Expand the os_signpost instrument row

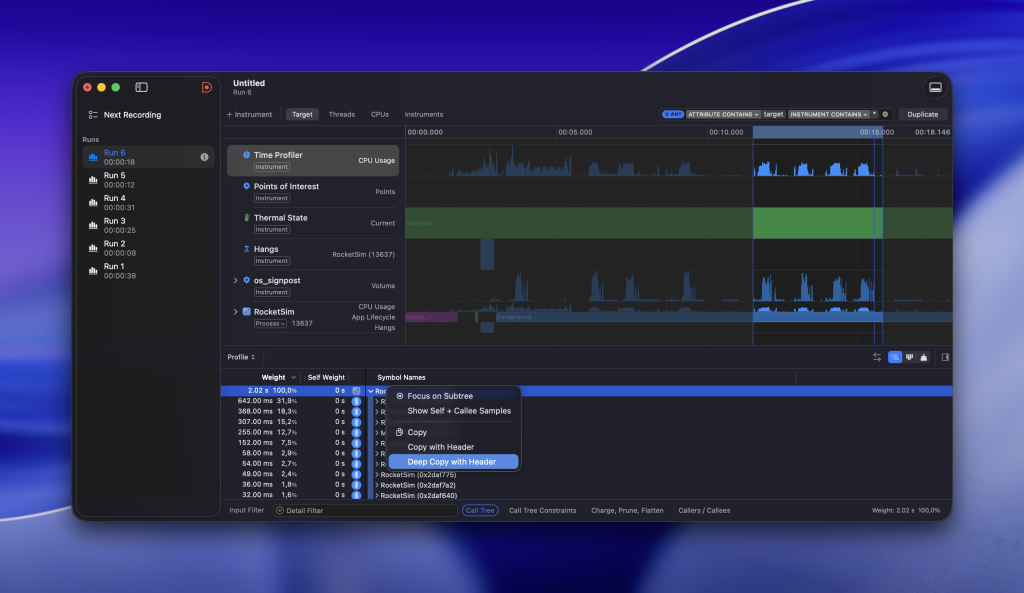(236, 280)
